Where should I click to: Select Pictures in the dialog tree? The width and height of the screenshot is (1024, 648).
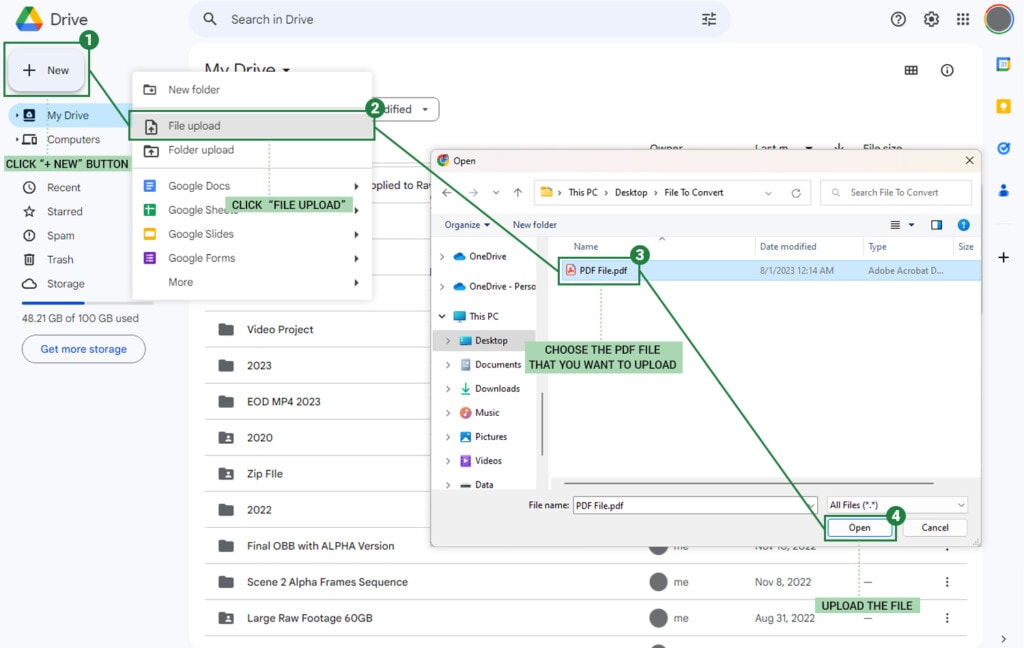(490, 437)
